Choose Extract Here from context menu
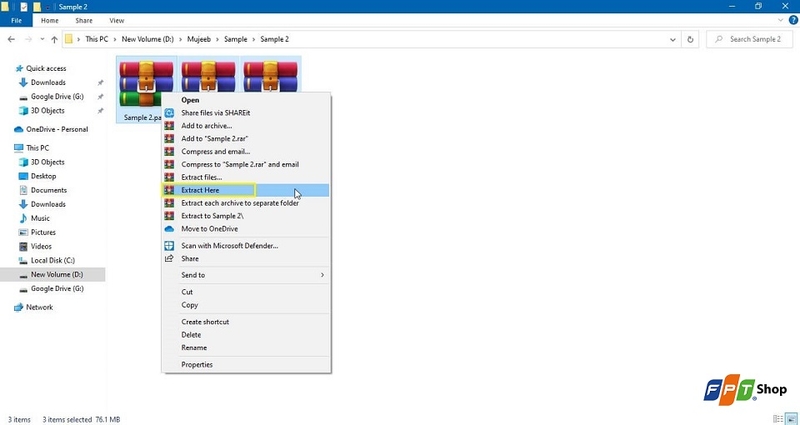This screenshot has width=800, height=425. (246, 190)
